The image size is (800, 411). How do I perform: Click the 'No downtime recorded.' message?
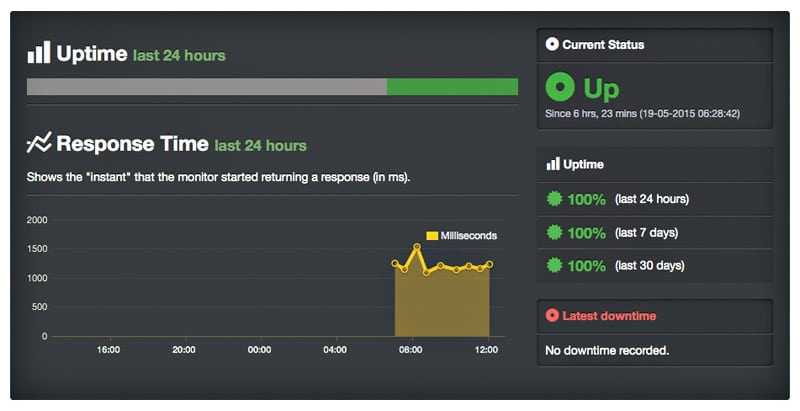pyautogui.click(x=607, y=351)
